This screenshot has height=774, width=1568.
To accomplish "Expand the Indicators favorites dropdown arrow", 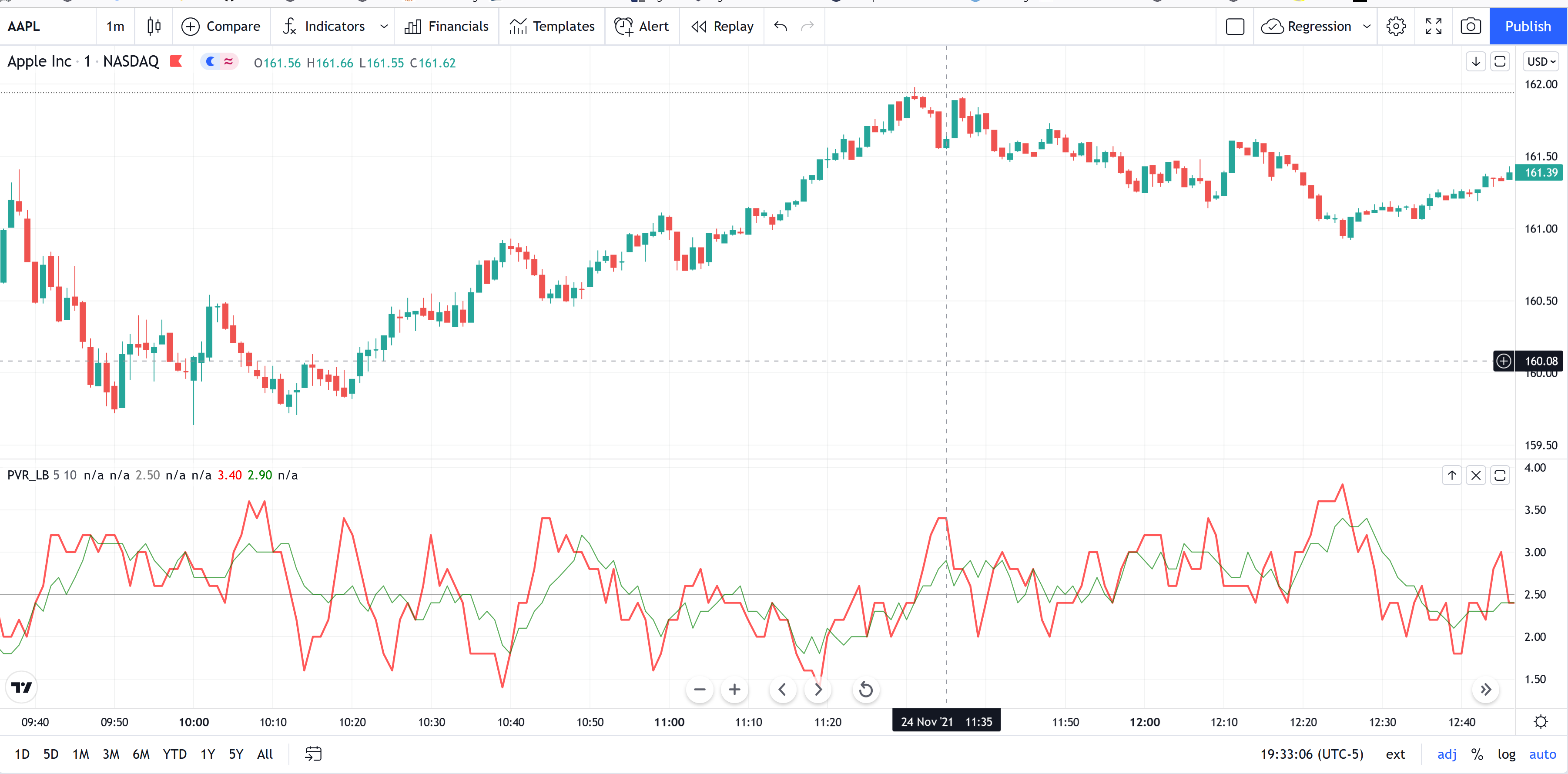I will coord(383,26).
